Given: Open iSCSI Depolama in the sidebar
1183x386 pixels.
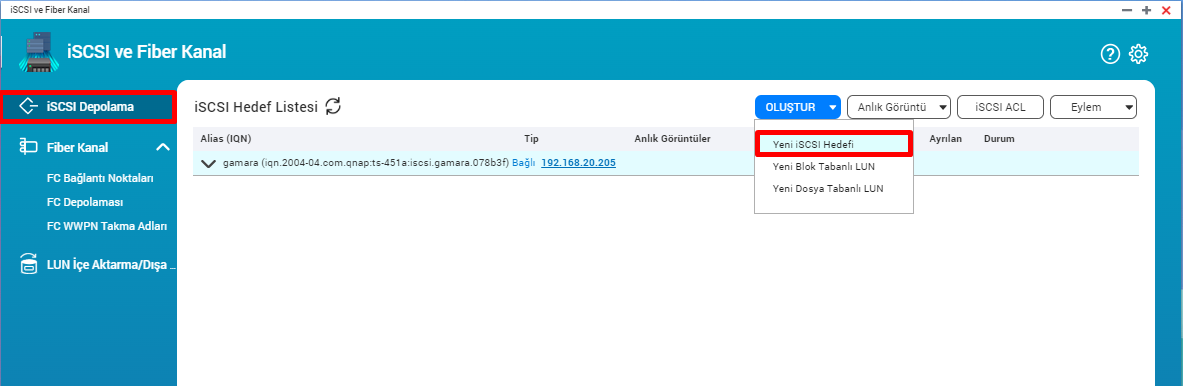Looking at the screenshot, I should click(x=88, y=106).
